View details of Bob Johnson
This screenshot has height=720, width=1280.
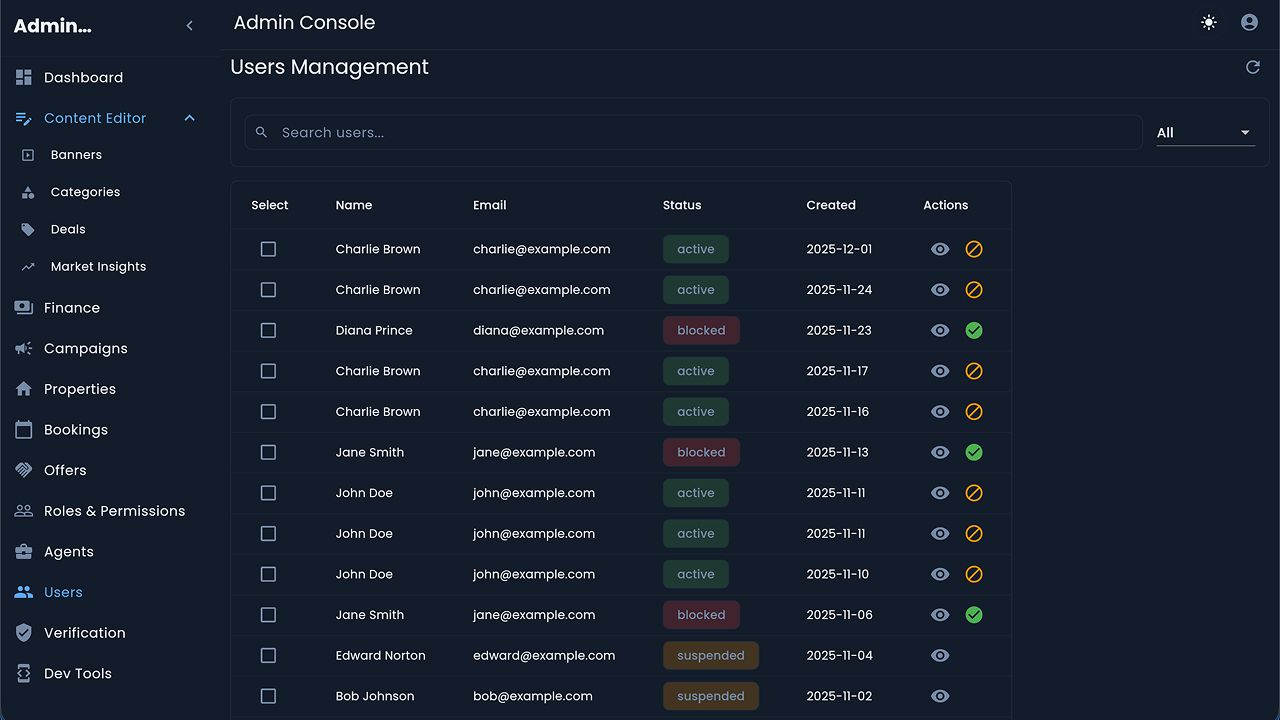point(940,696)
